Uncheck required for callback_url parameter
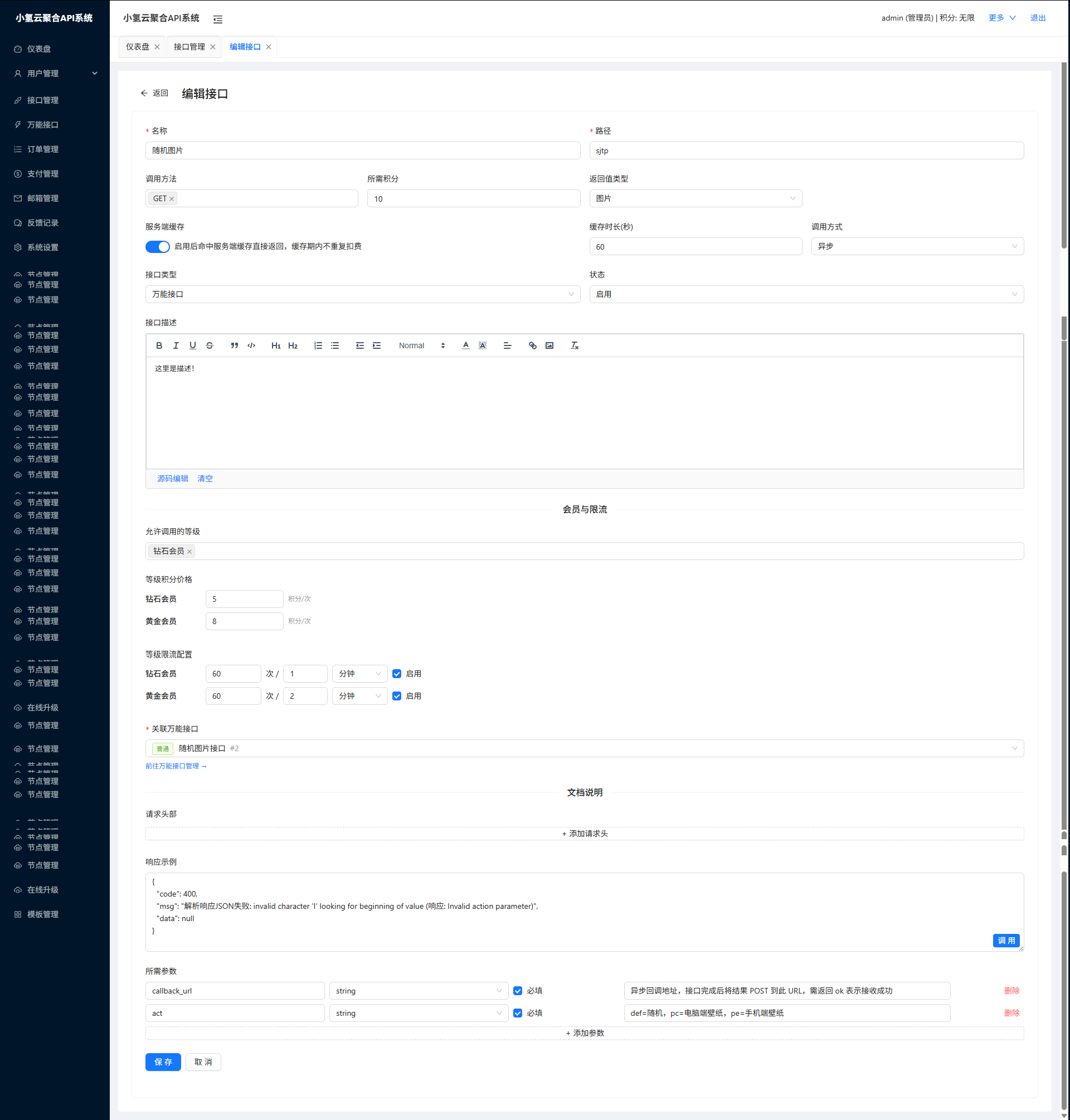1070x1120 pixels. (518, 991)
